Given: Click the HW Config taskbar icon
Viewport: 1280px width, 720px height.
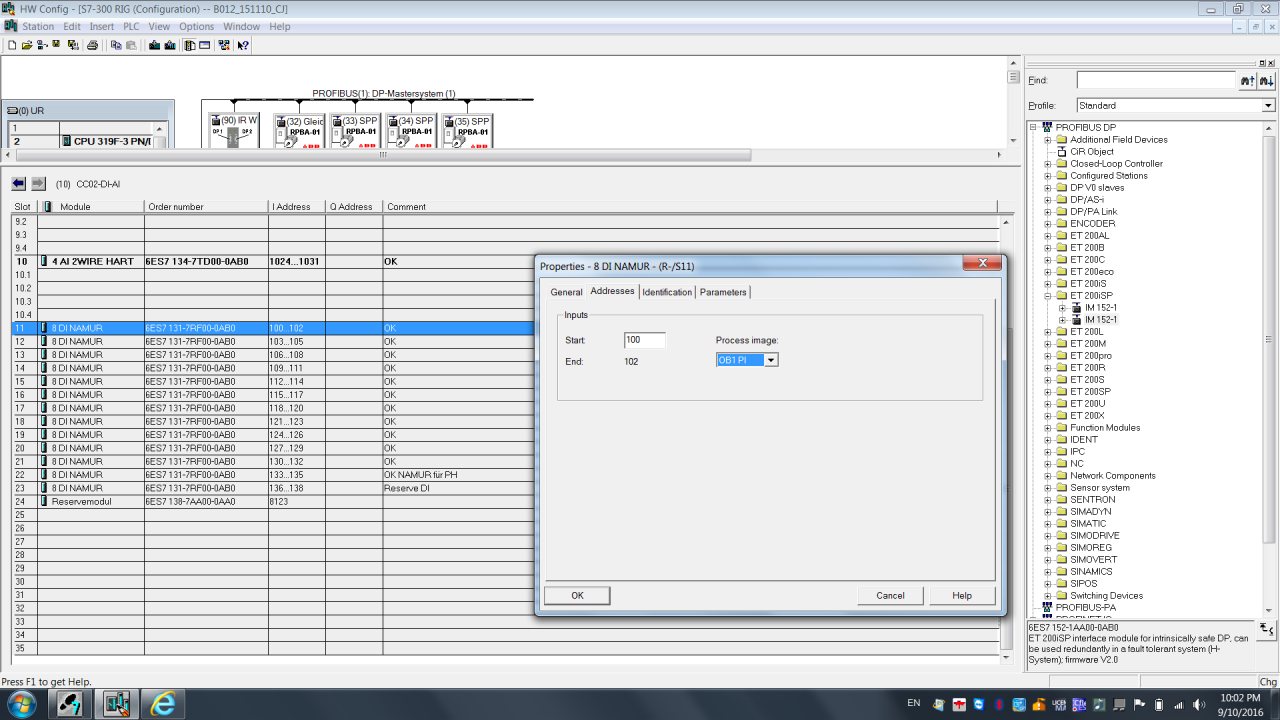Looking at the screenshot, I should click(116, 704).
